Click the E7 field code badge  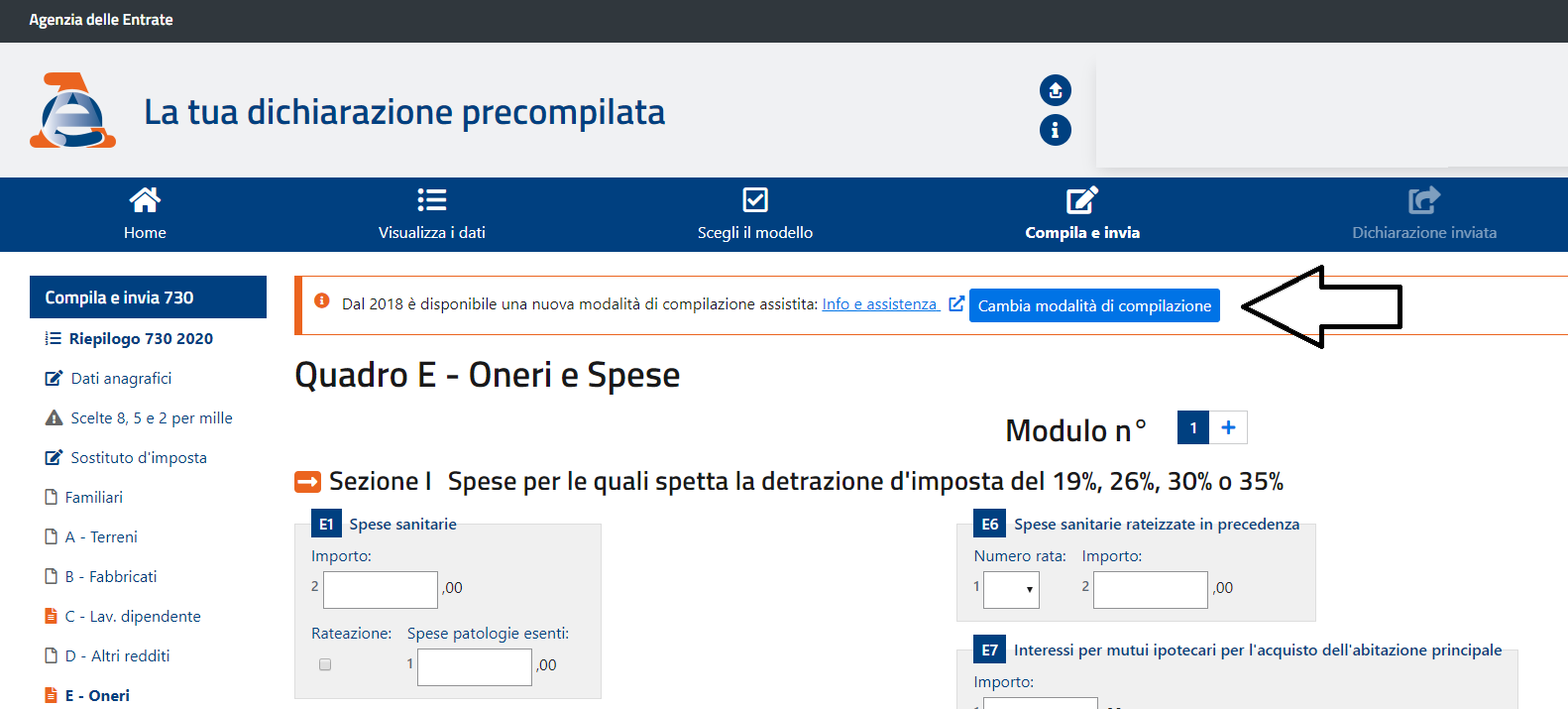coord(989,650)
